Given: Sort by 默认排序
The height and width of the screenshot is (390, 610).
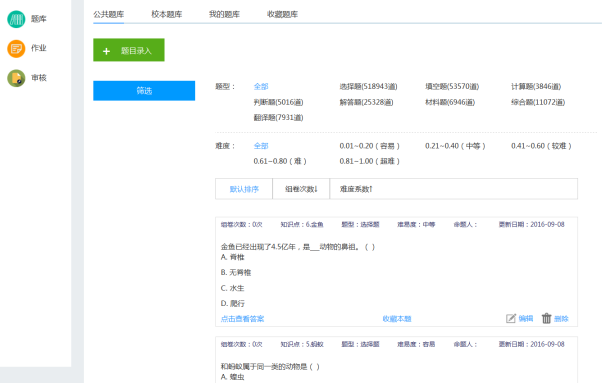Looking at the screenshot, I should click(x=244, y=189).
